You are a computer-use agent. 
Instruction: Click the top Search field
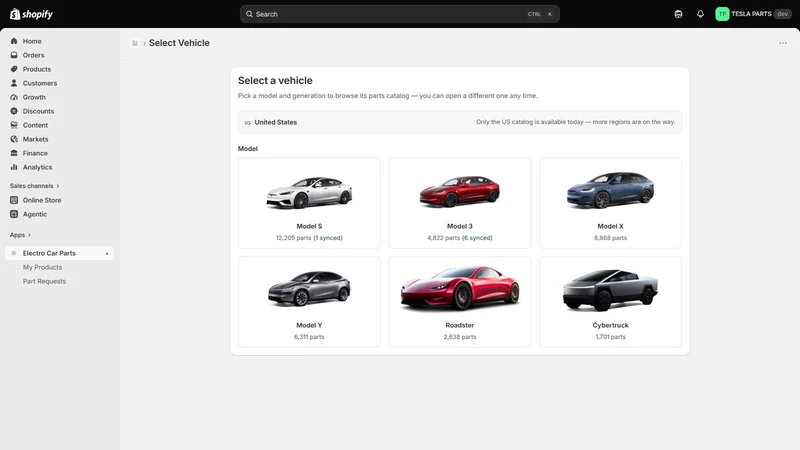399,14
